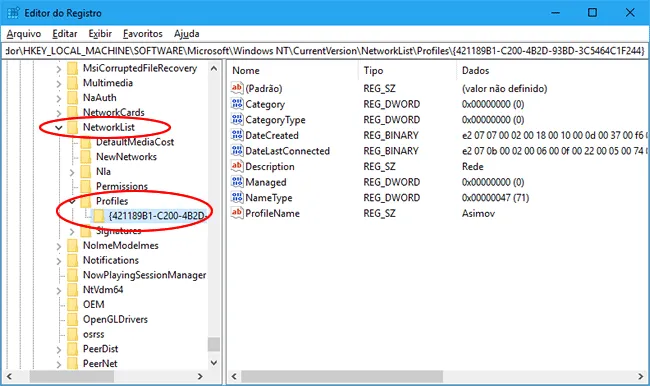650x386 pixels.
Task: Open the Exibir menu
Action: [100, 34]
